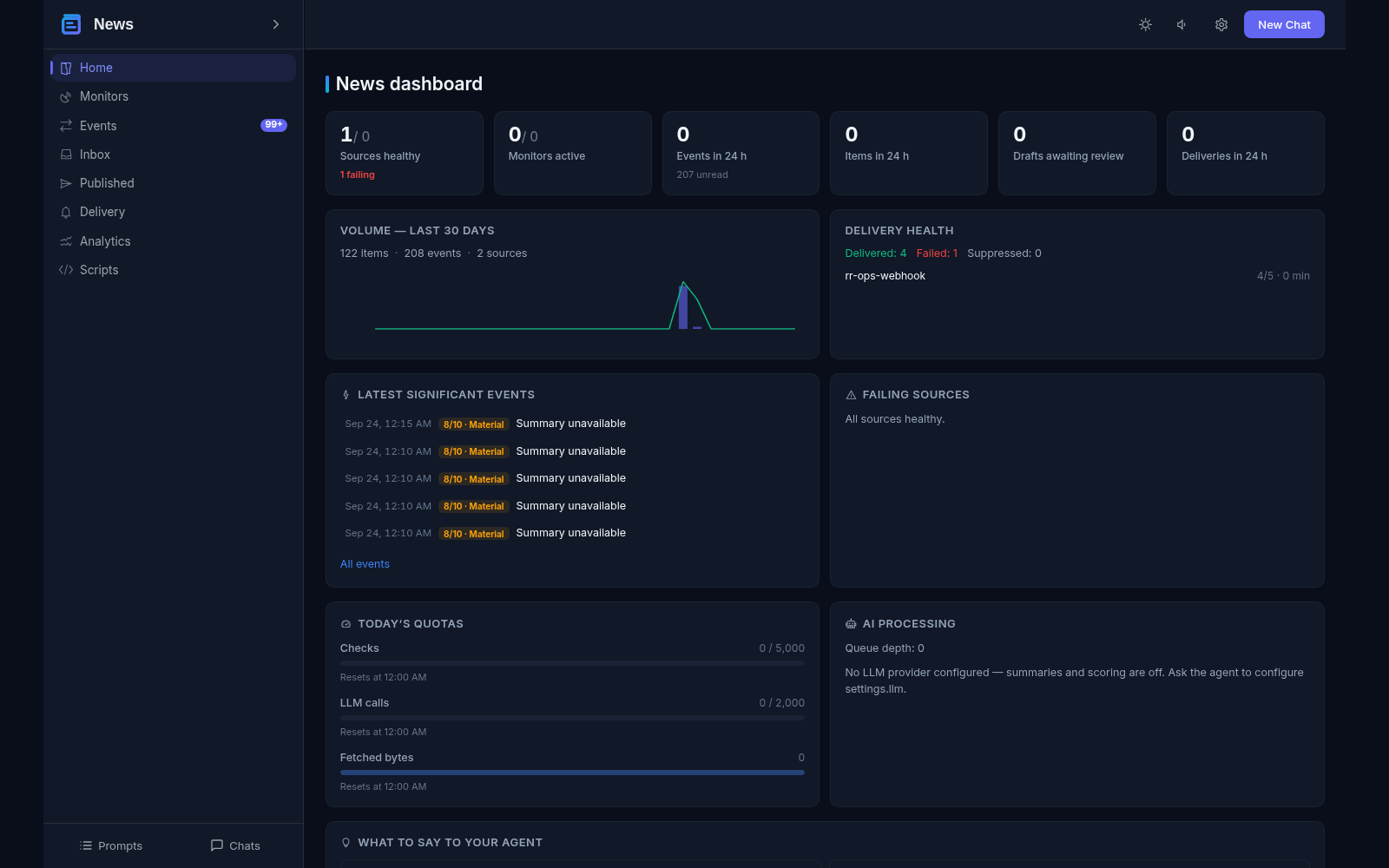Click the Delivery bell icon

click(x=66, y=212)
